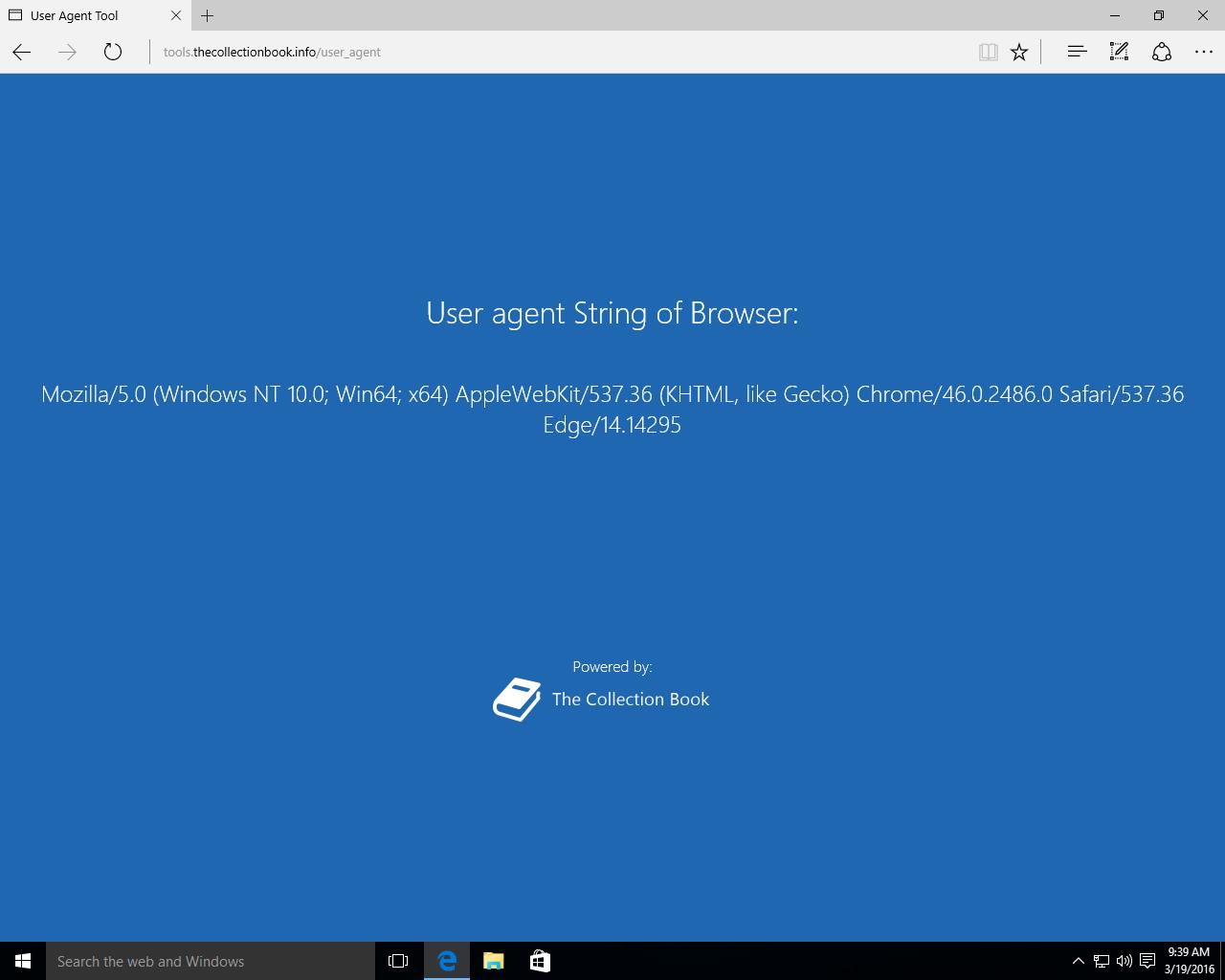Click the Powered by label
The height and width of the screenshot is (980, 1225).
pos(612,667)
